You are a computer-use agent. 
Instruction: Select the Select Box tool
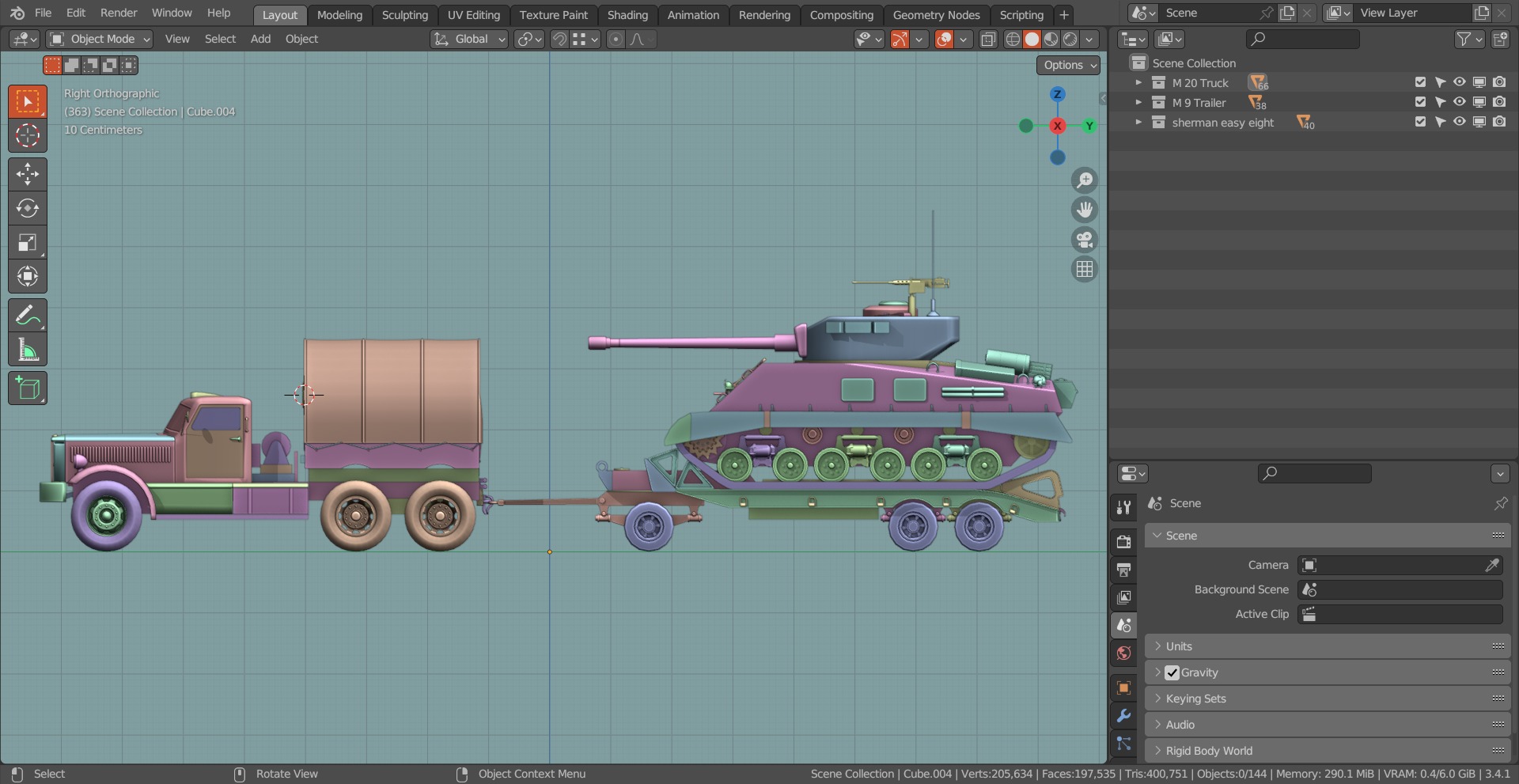pos(28,101)
